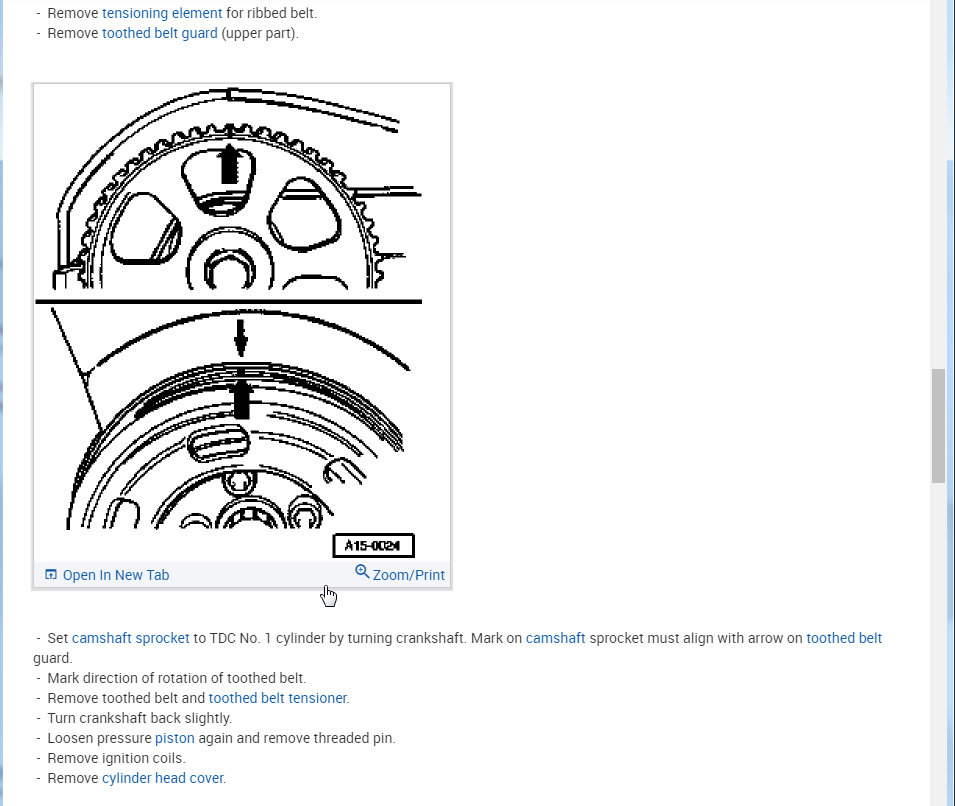Click the vertical scrollbar thumb
Image resolution: width=955 pixels, height=806 pixels.
click(938, 426)
